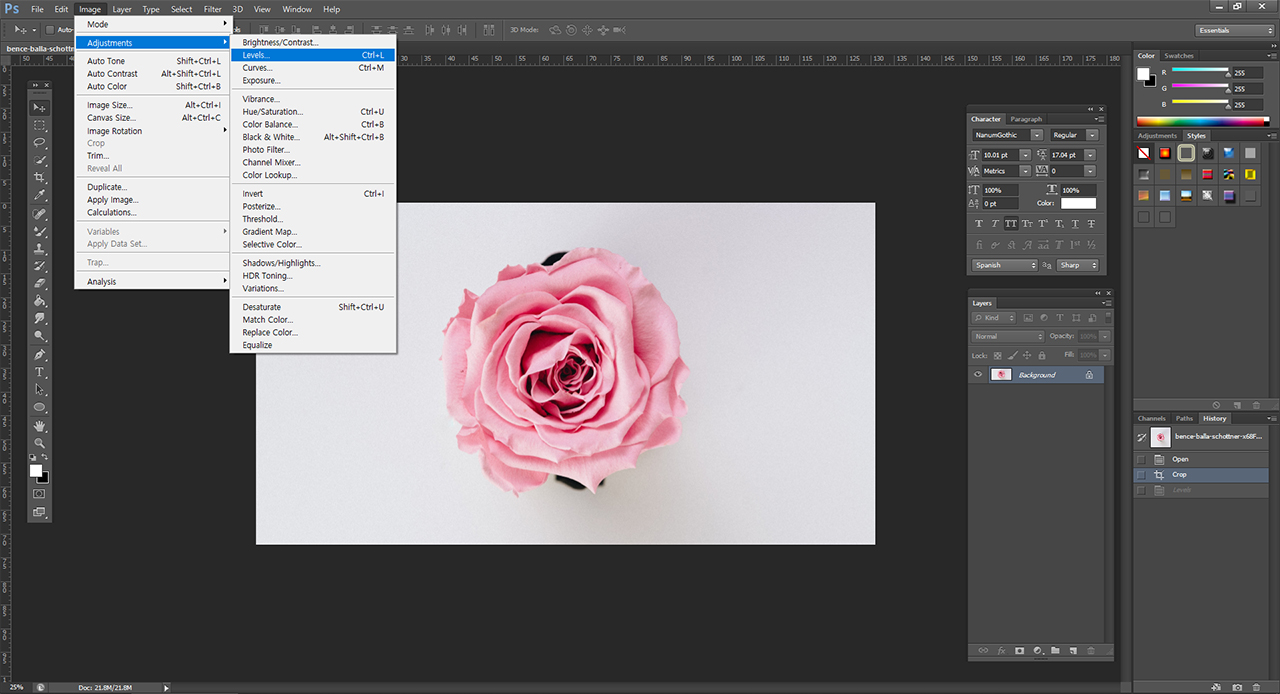The image size is (1280, 694).
Task: Select the Dodge tool
Action: [x=40, y=336]
